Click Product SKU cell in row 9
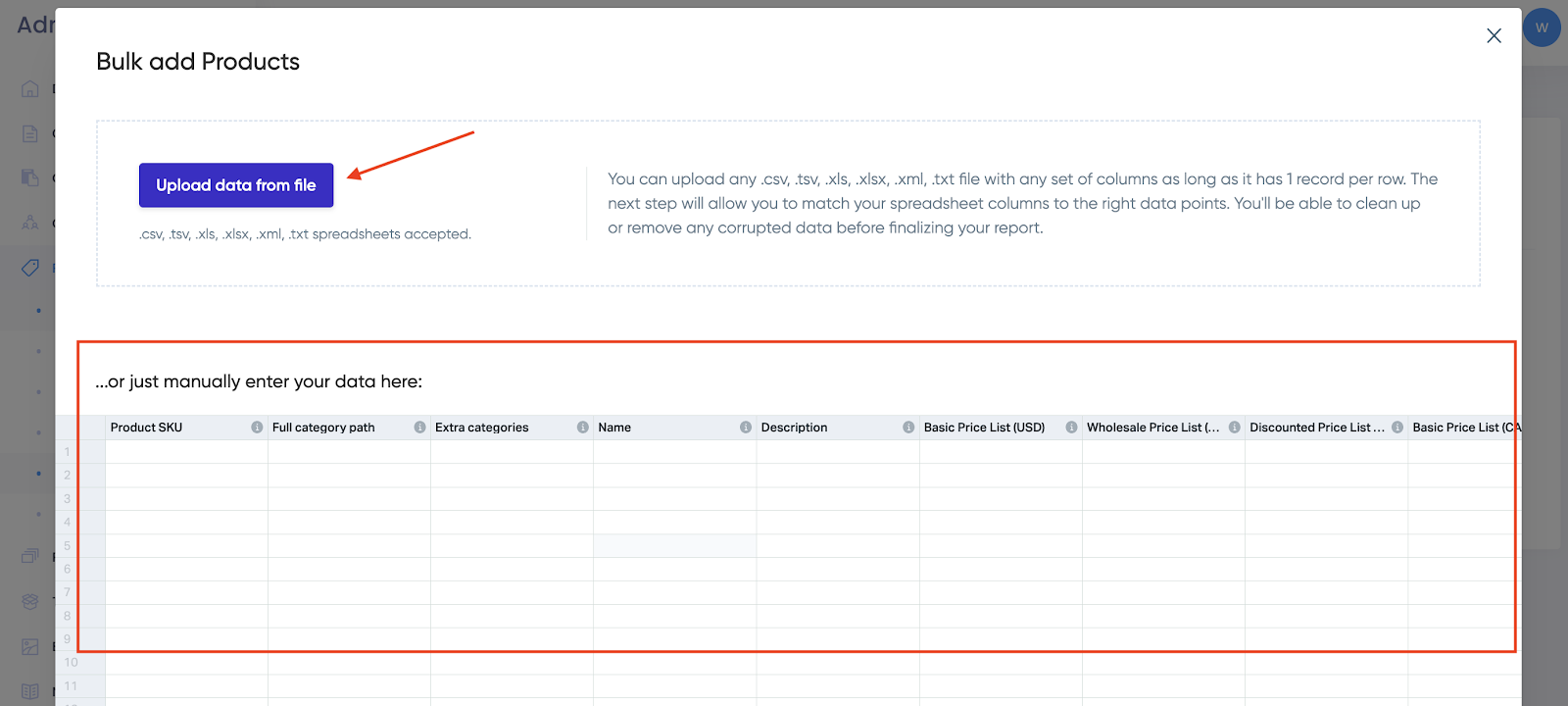Viewport: 1568px width, 706px height. [x=186, y=640]
